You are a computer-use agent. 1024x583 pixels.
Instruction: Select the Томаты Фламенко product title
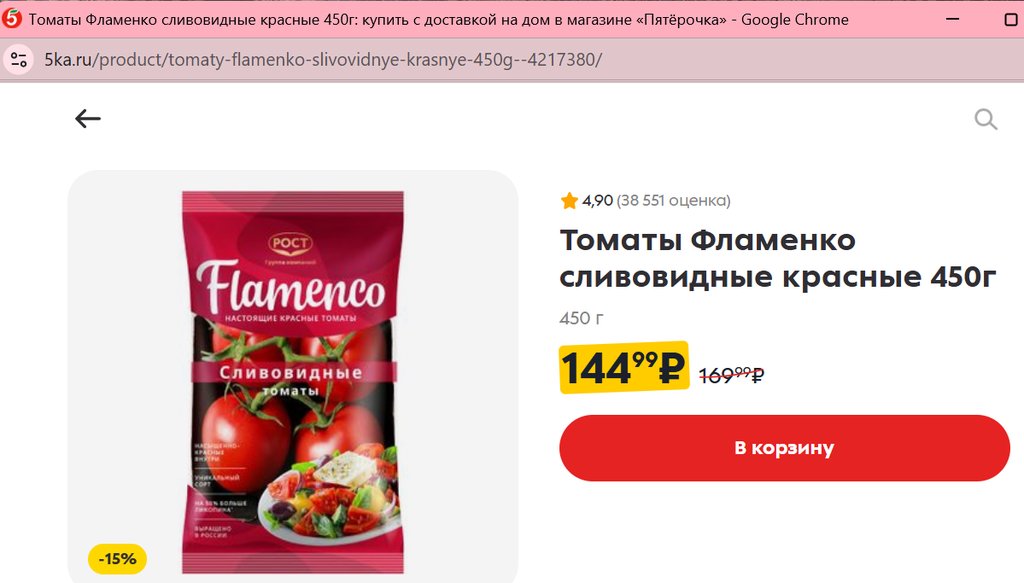778,259
